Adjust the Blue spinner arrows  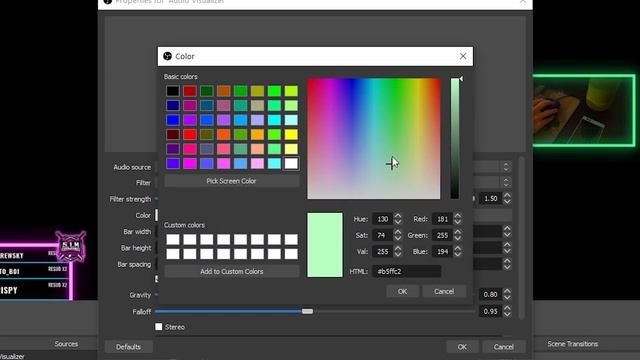[458, 252]
